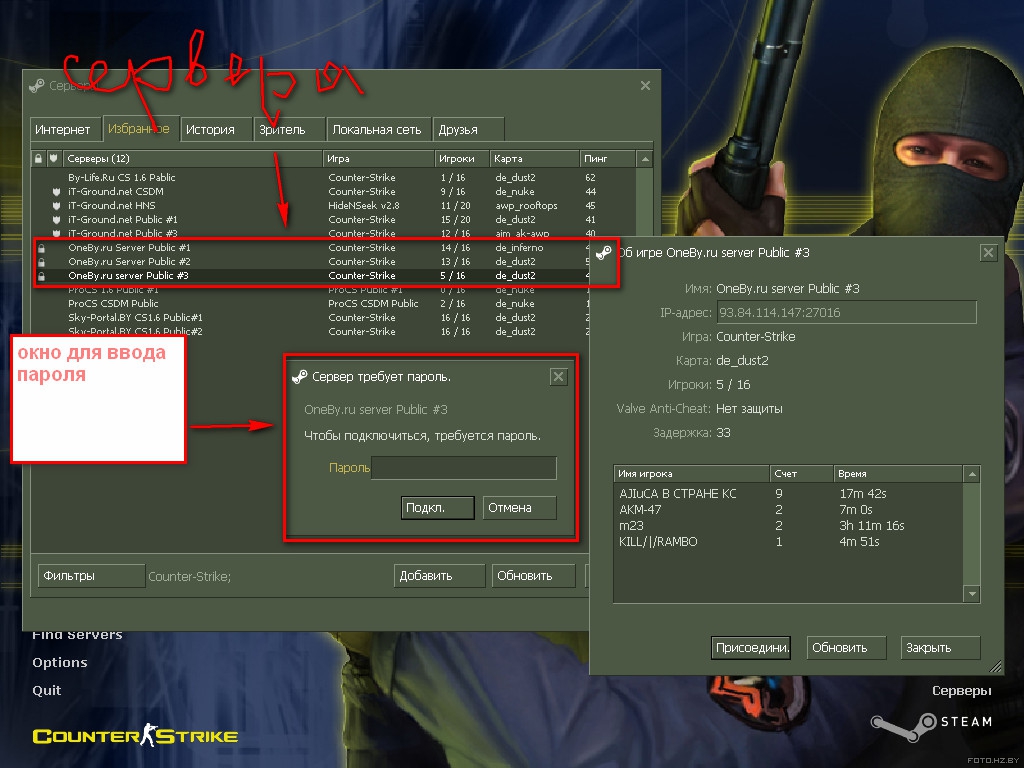Select the Зритель tab
The height and width of the screenshot is (768, 1024).
[x=289, y=129]
